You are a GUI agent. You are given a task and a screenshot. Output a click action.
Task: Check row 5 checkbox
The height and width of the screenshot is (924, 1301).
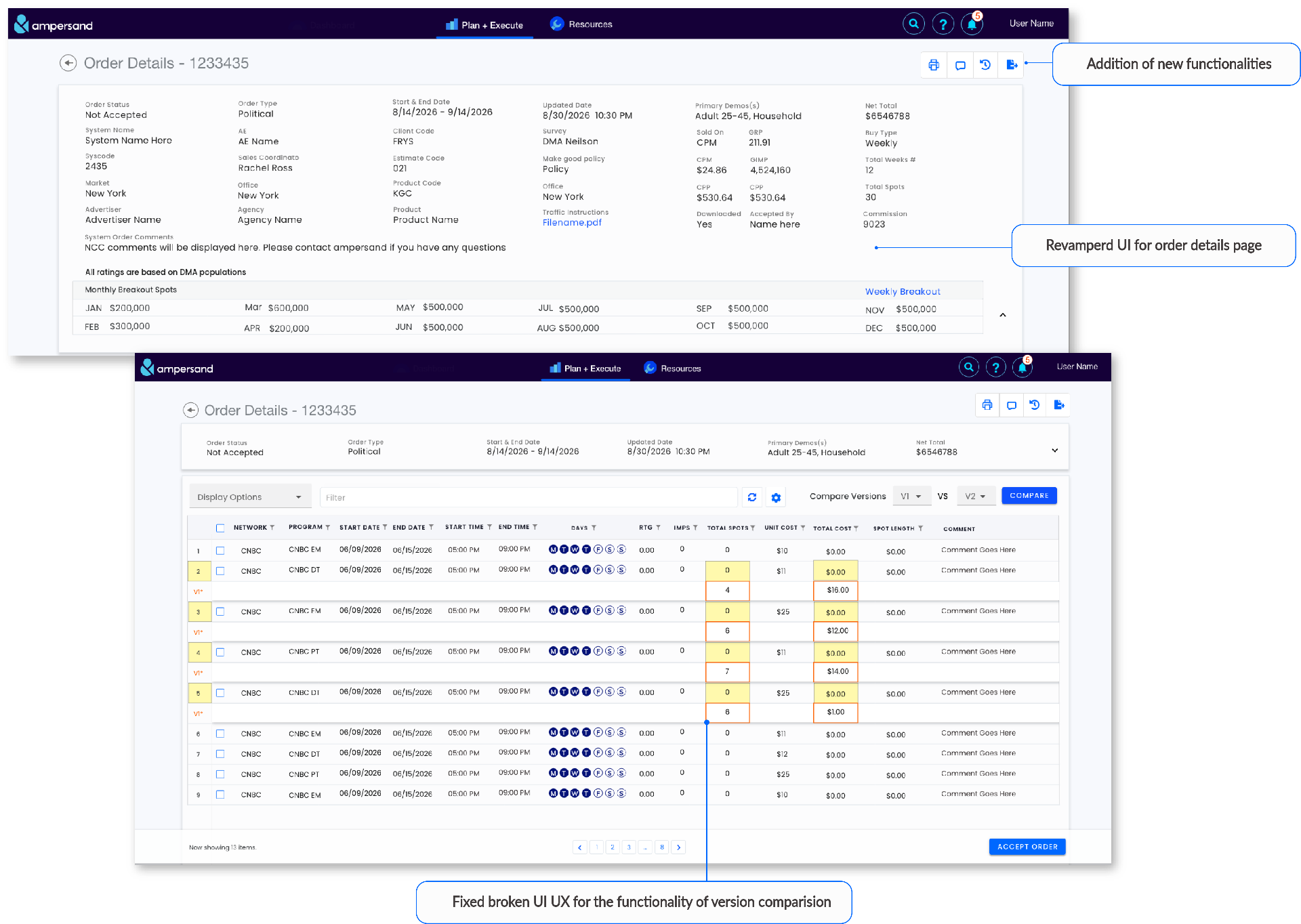pyautogui.click(x=220, y=693)
